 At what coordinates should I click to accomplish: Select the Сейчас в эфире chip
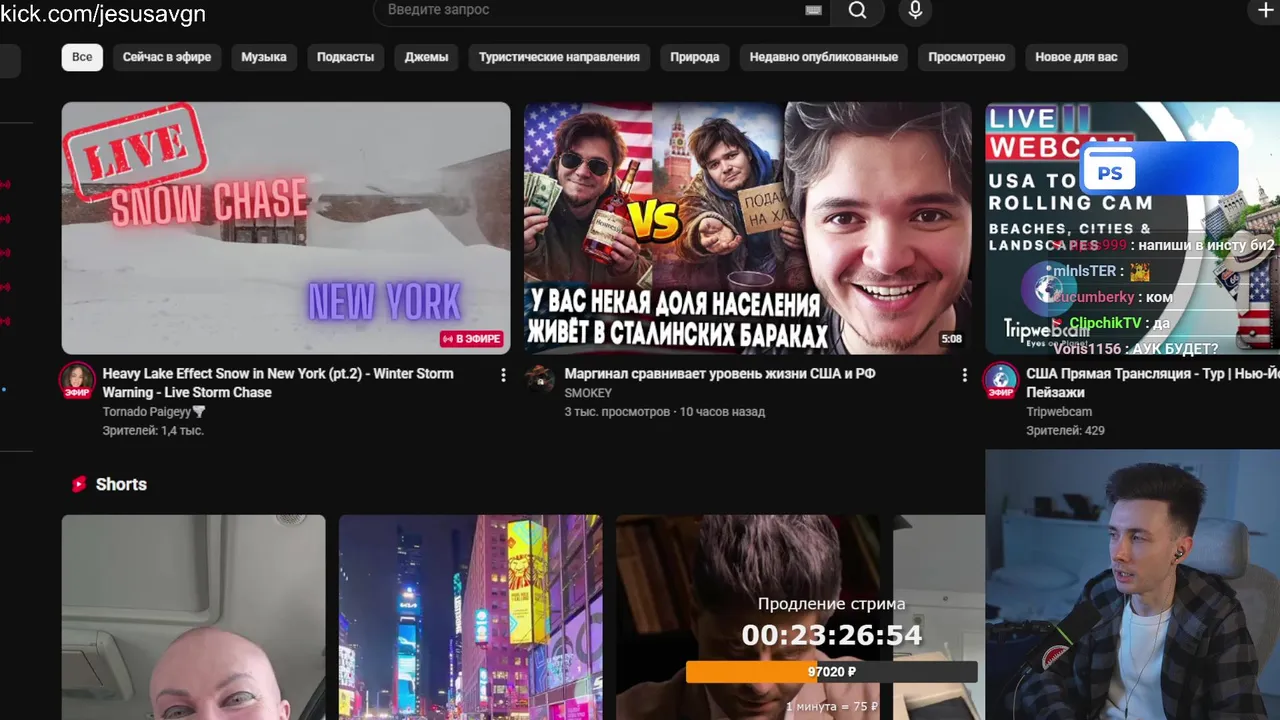pos(167,57)
